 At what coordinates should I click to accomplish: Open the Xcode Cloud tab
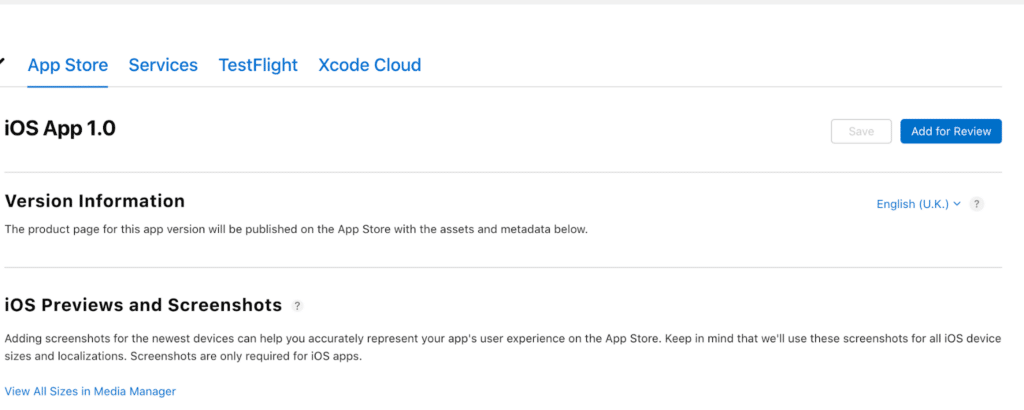pyautogui.click(x=370, y=65)
